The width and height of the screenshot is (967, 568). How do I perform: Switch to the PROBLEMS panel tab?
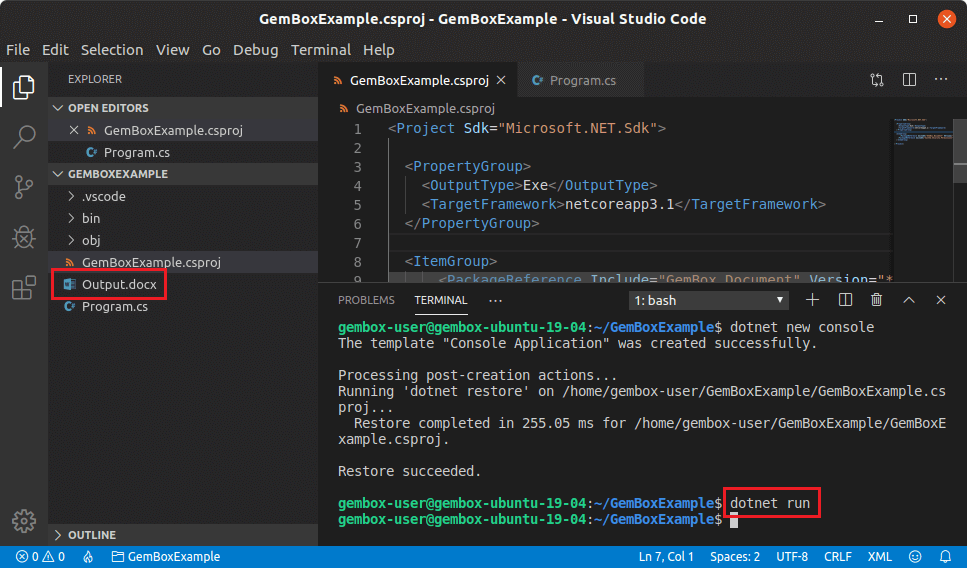pyautogui.click(x=366, y=300)
